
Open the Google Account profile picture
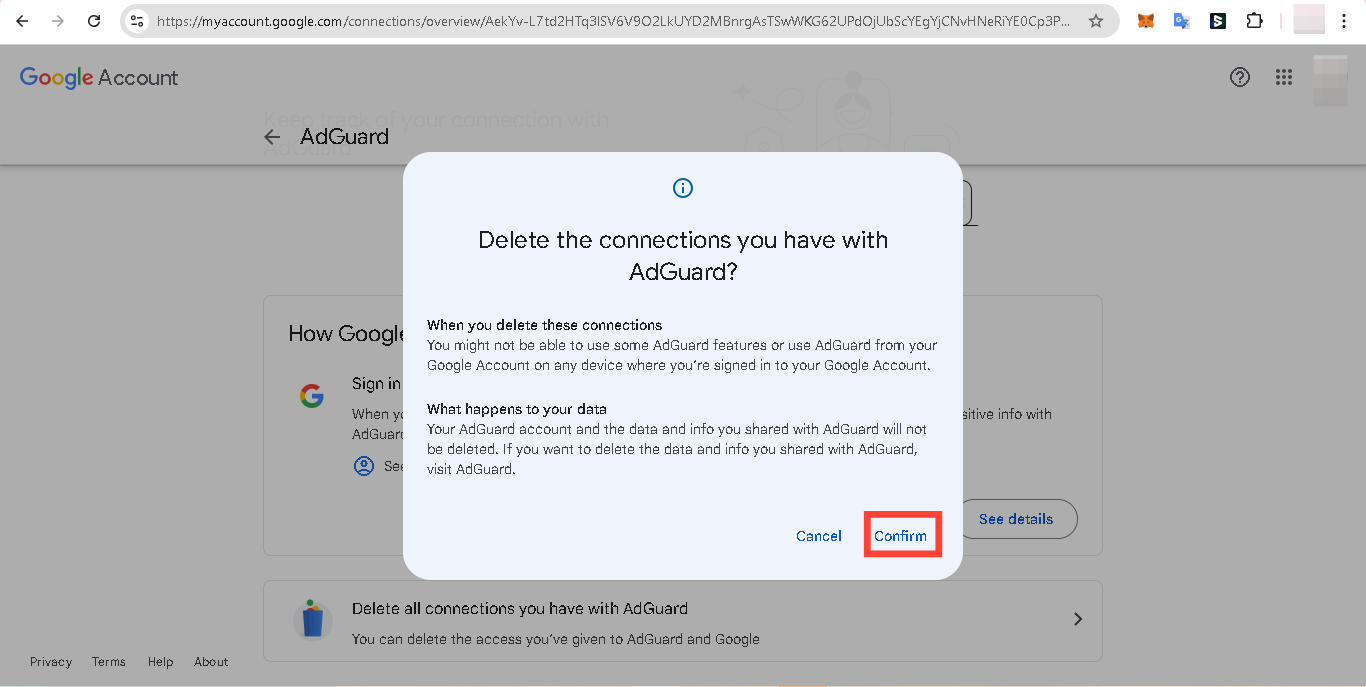pyautogui.click(x=1331, y=80)
